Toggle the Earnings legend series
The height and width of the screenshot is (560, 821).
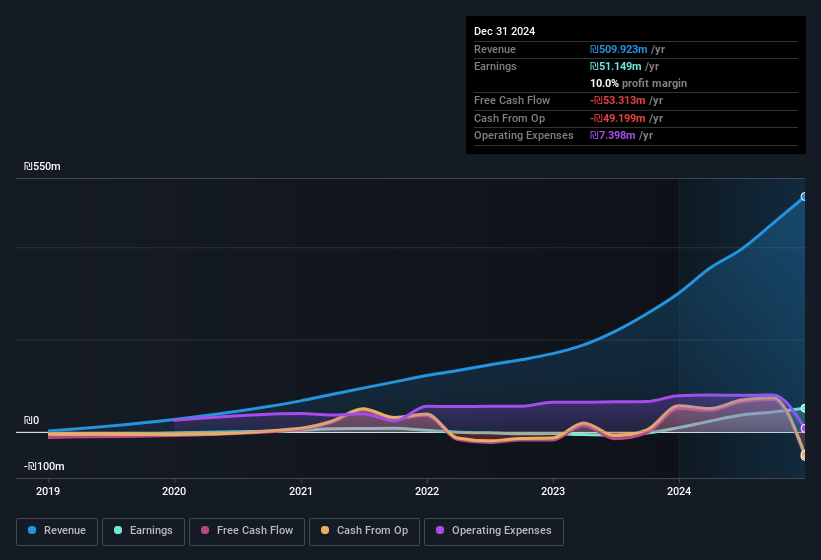143,531
